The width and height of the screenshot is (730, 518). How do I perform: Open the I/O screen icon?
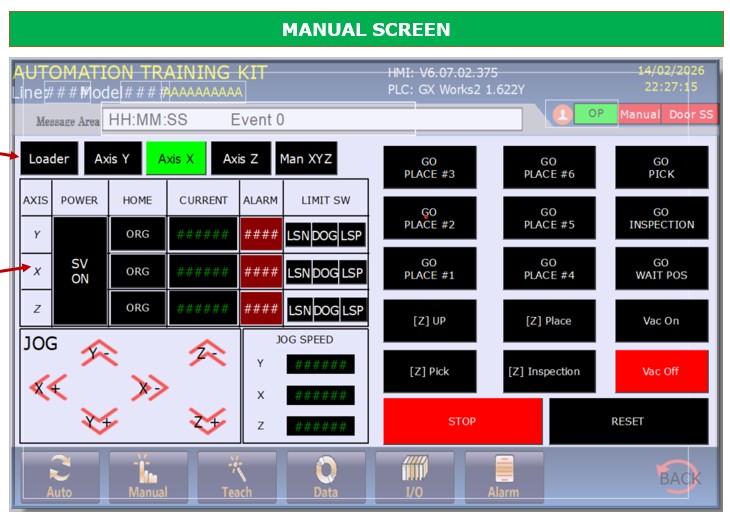pos(414,477)
